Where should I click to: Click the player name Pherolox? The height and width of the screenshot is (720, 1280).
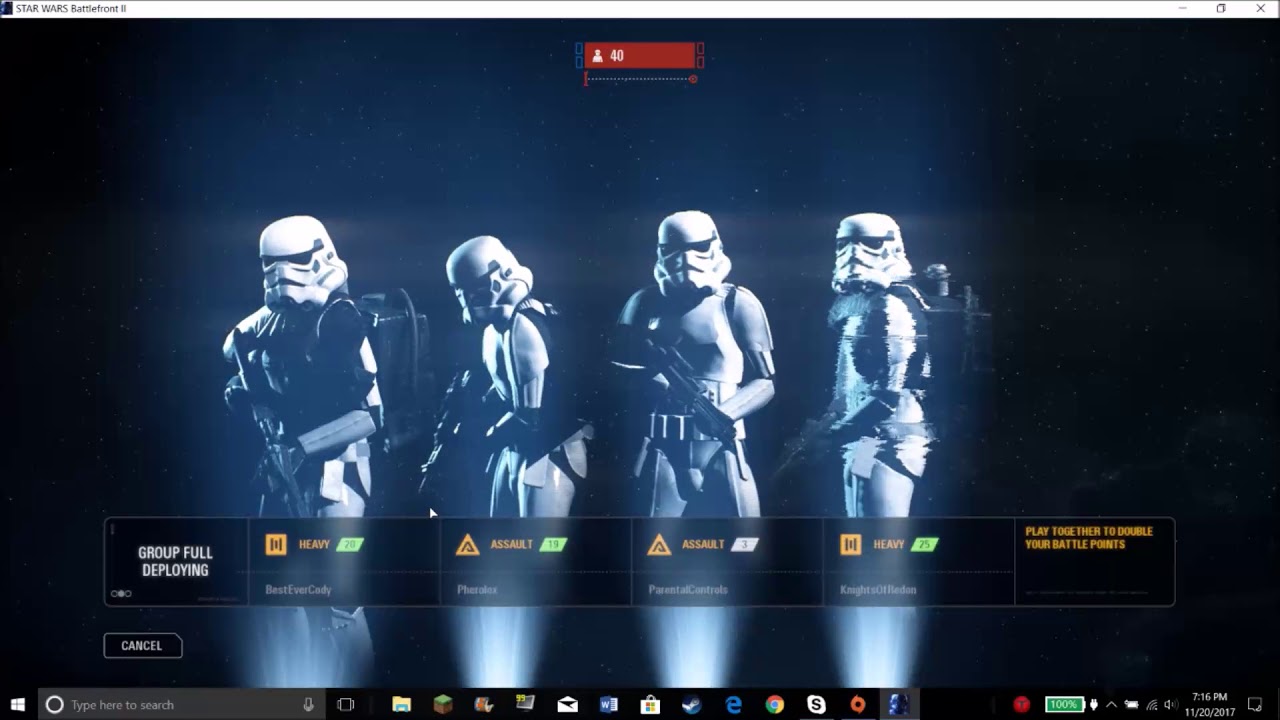point(477,590)
